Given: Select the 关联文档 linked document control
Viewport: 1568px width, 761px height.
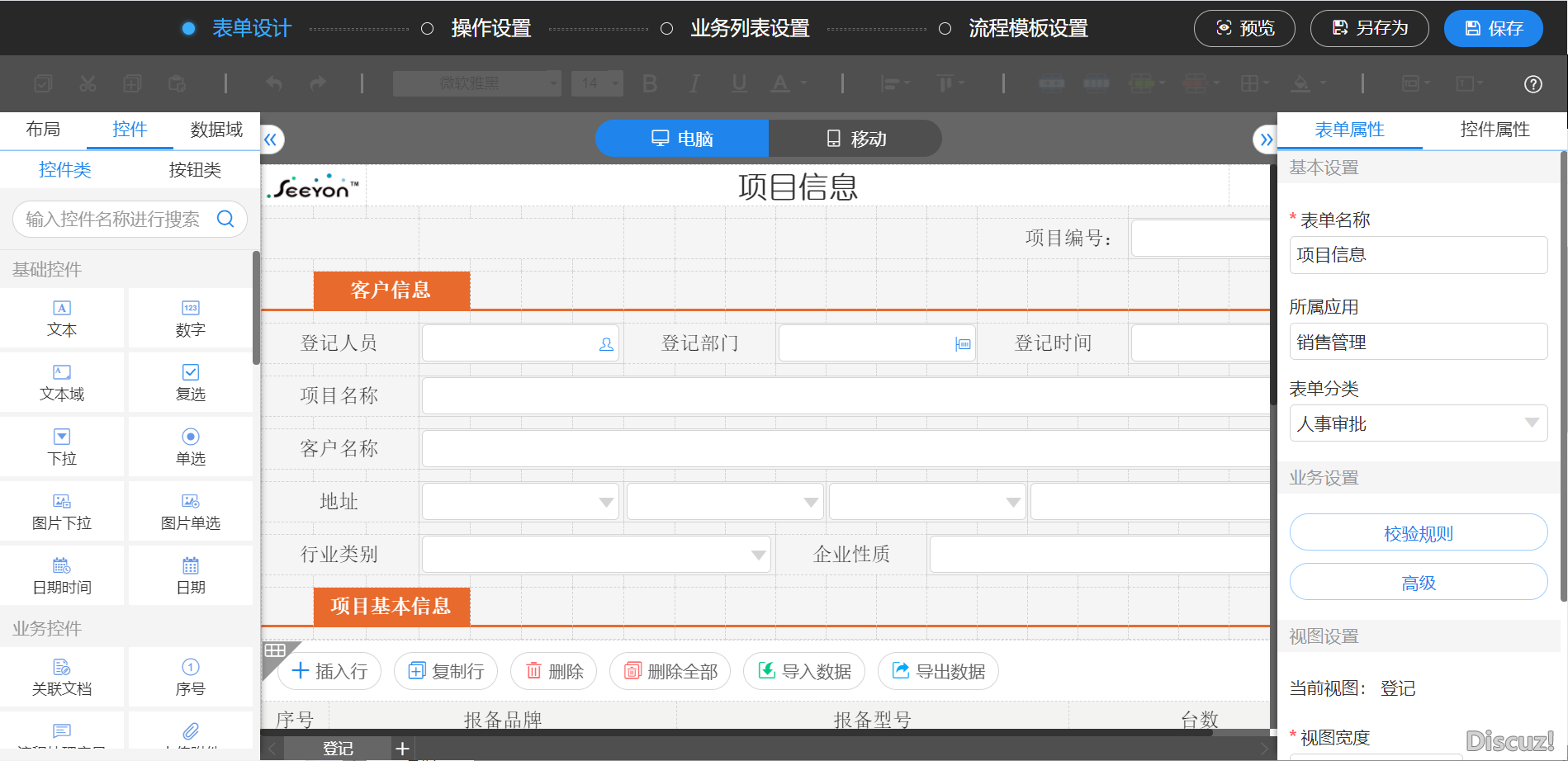Looking at the screenshot, I should tap(62, 678).
